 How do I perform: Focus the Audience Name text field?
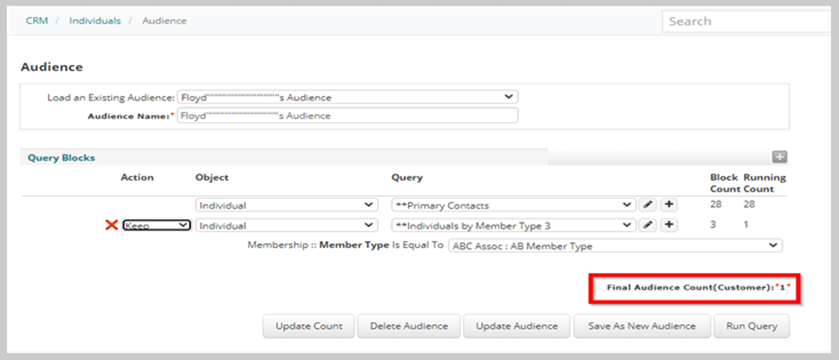(347, 116)
